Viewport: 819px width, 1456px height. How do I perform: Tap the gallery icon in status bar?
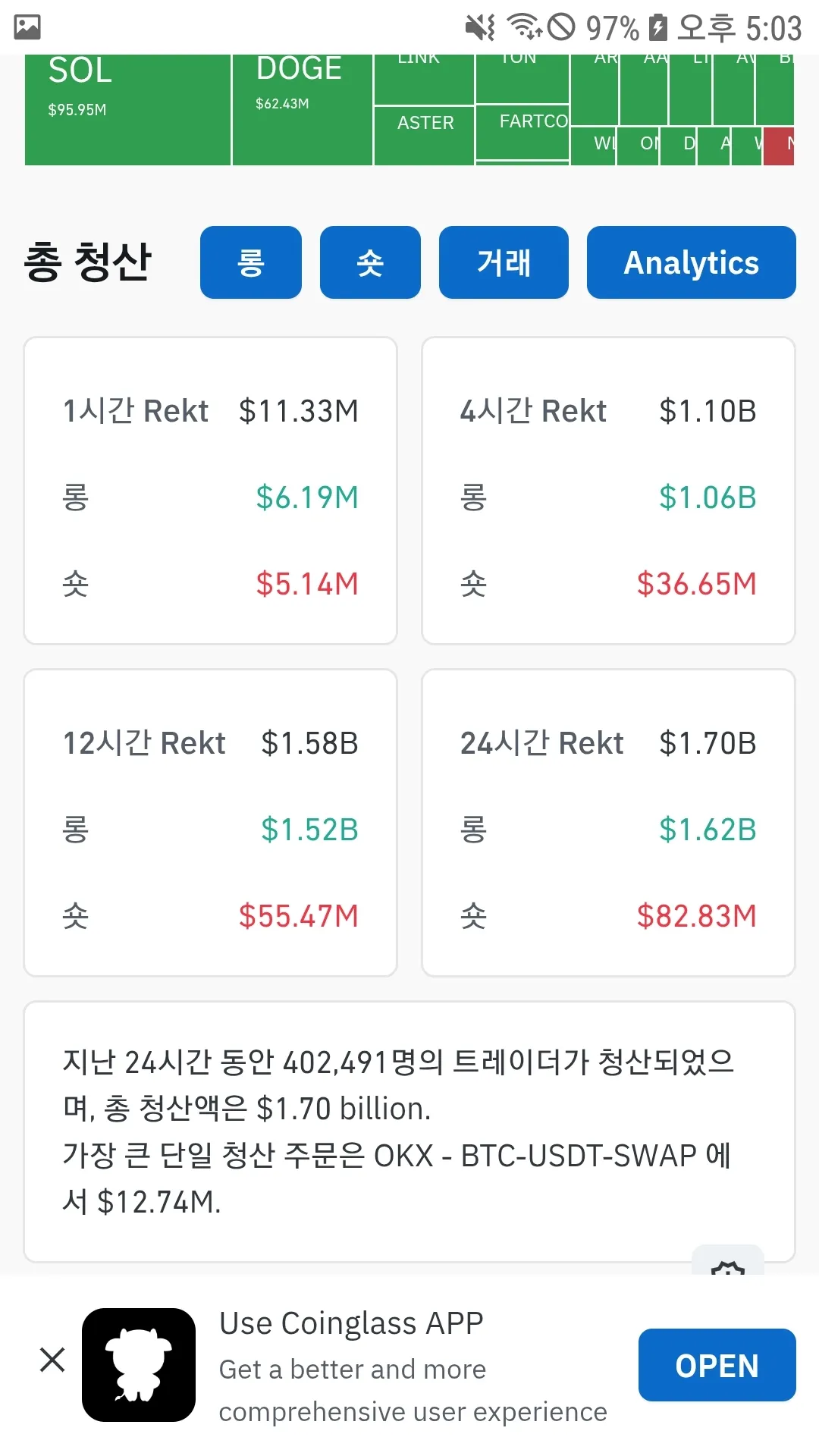click(27, 27)
